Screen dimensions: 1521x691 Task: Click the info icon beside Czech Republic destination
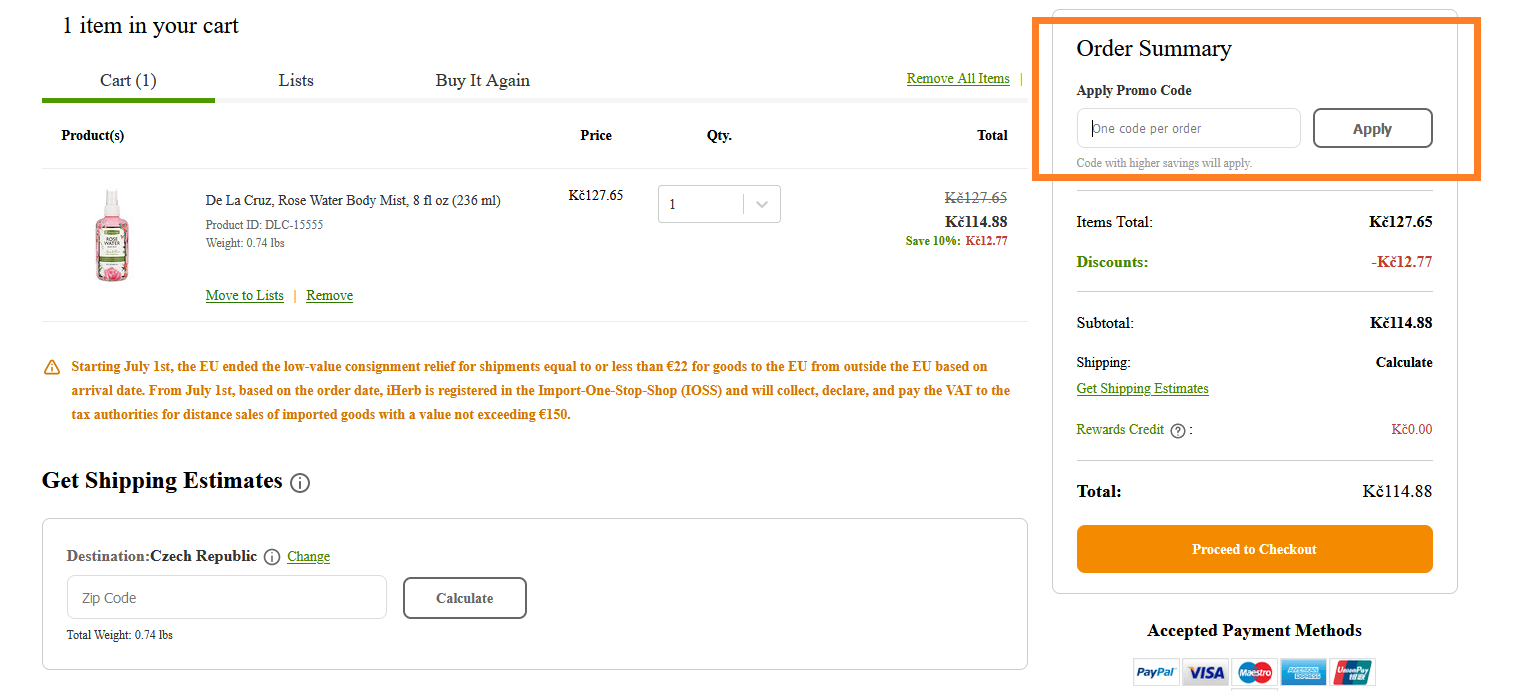click(272, 557)
